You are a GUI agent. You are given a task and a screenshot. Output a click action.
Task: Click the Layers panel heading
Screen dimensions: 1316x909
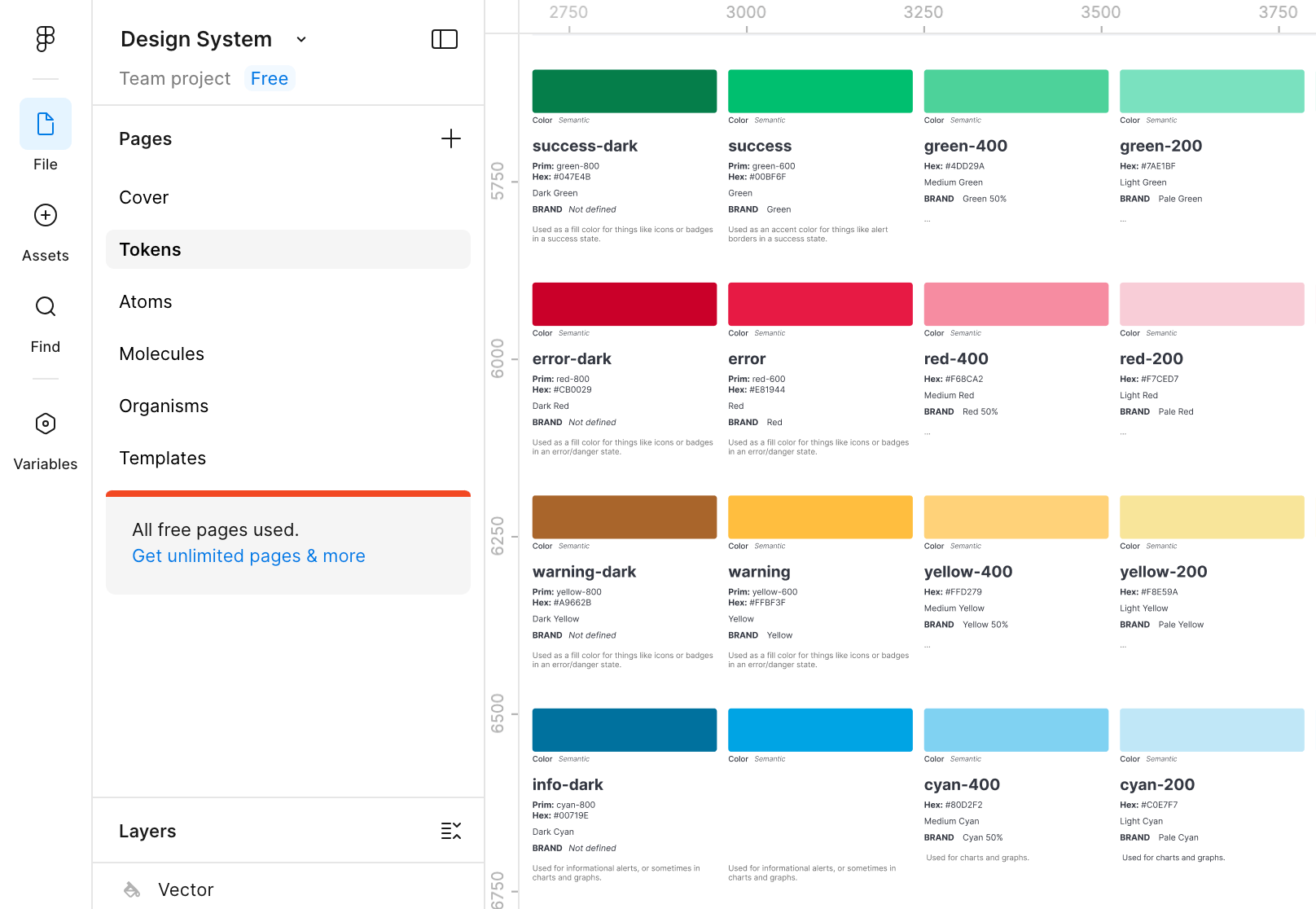[147, 831]
